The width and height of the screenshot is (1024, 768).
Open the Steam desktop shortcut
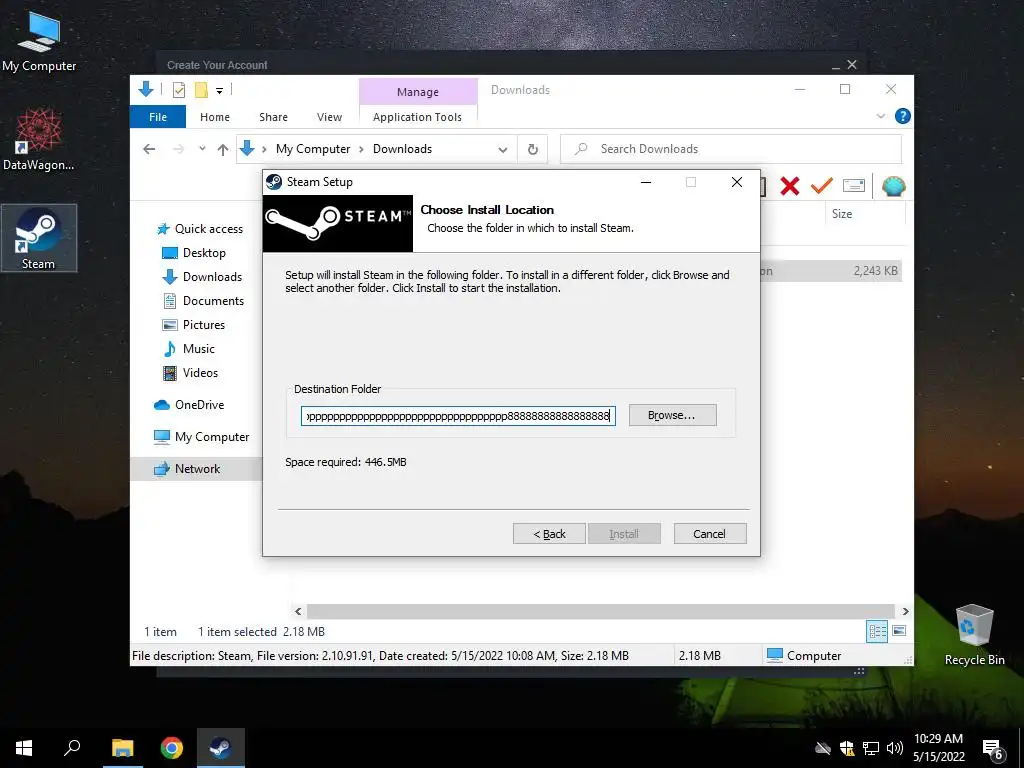coord(39,238)
